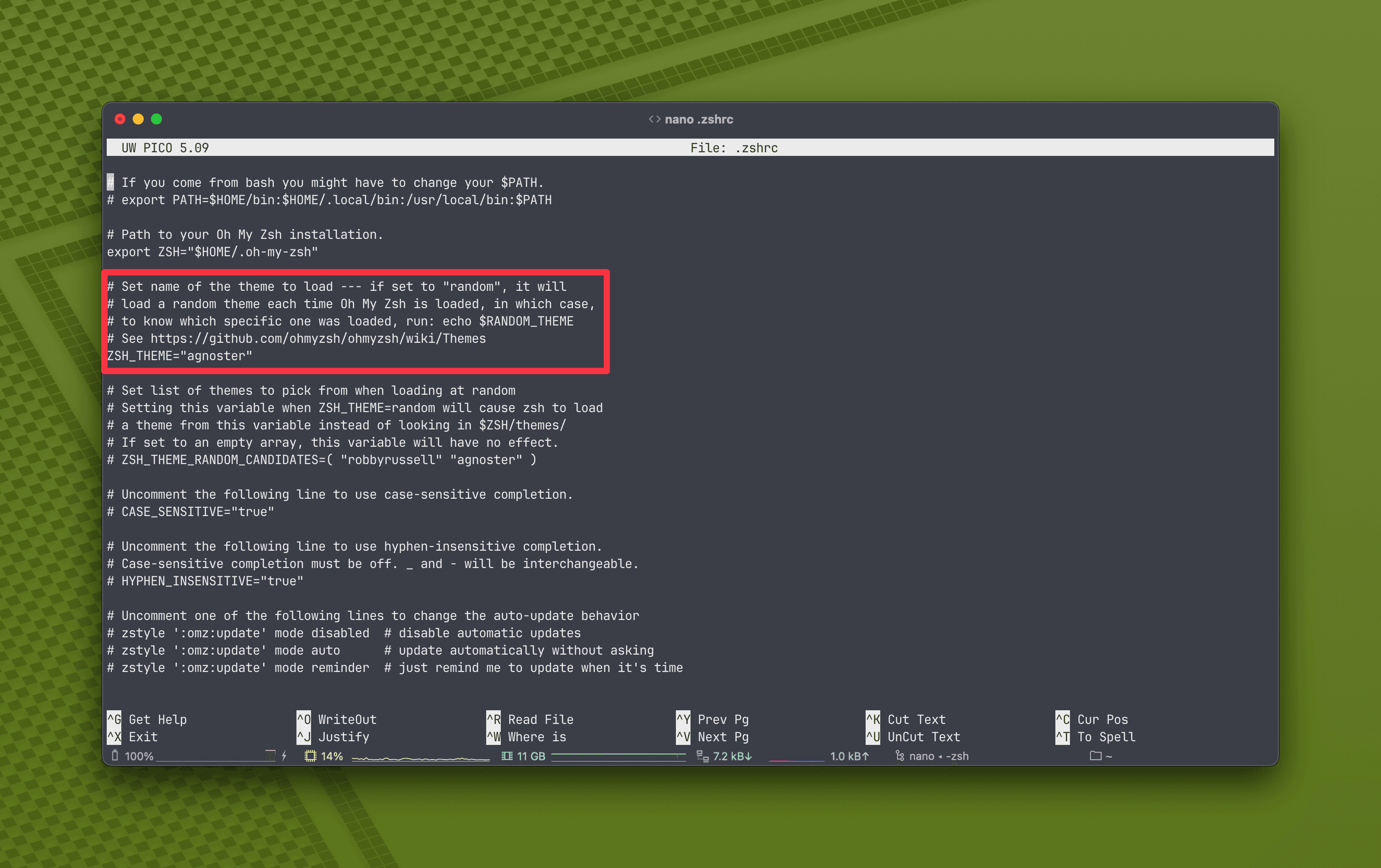The width and height of the screenshot is (1381, 868).
Task: Click the green fullscreen window button
Action: 156,119
